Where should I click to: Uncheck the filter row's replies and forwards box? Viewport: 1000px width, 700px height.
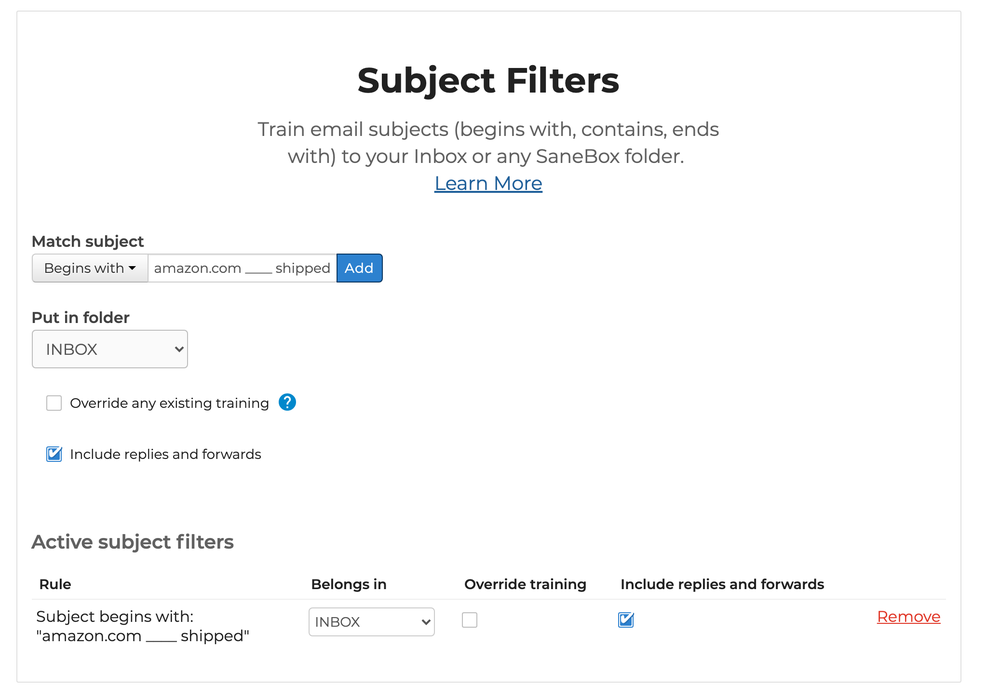pyautogui.click(x=626, y=620)
